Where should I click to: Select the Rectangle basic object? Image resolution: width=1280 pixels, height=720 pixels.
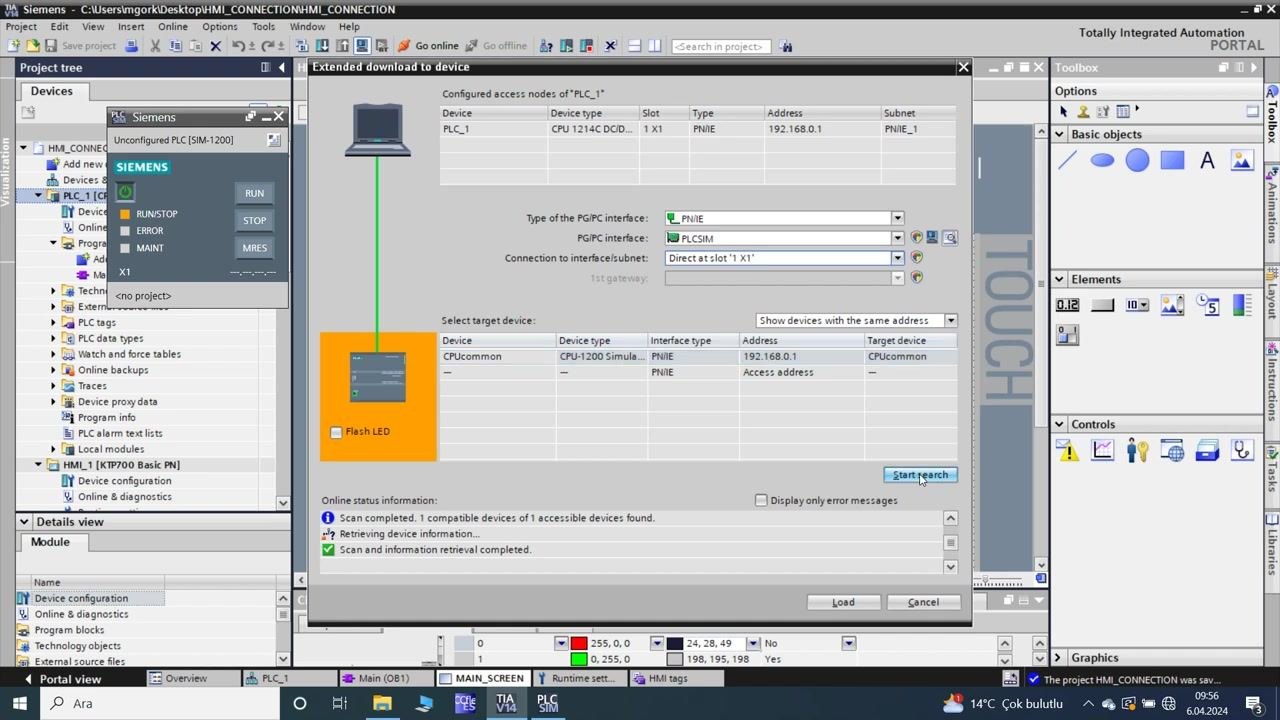pos(1172,160)
